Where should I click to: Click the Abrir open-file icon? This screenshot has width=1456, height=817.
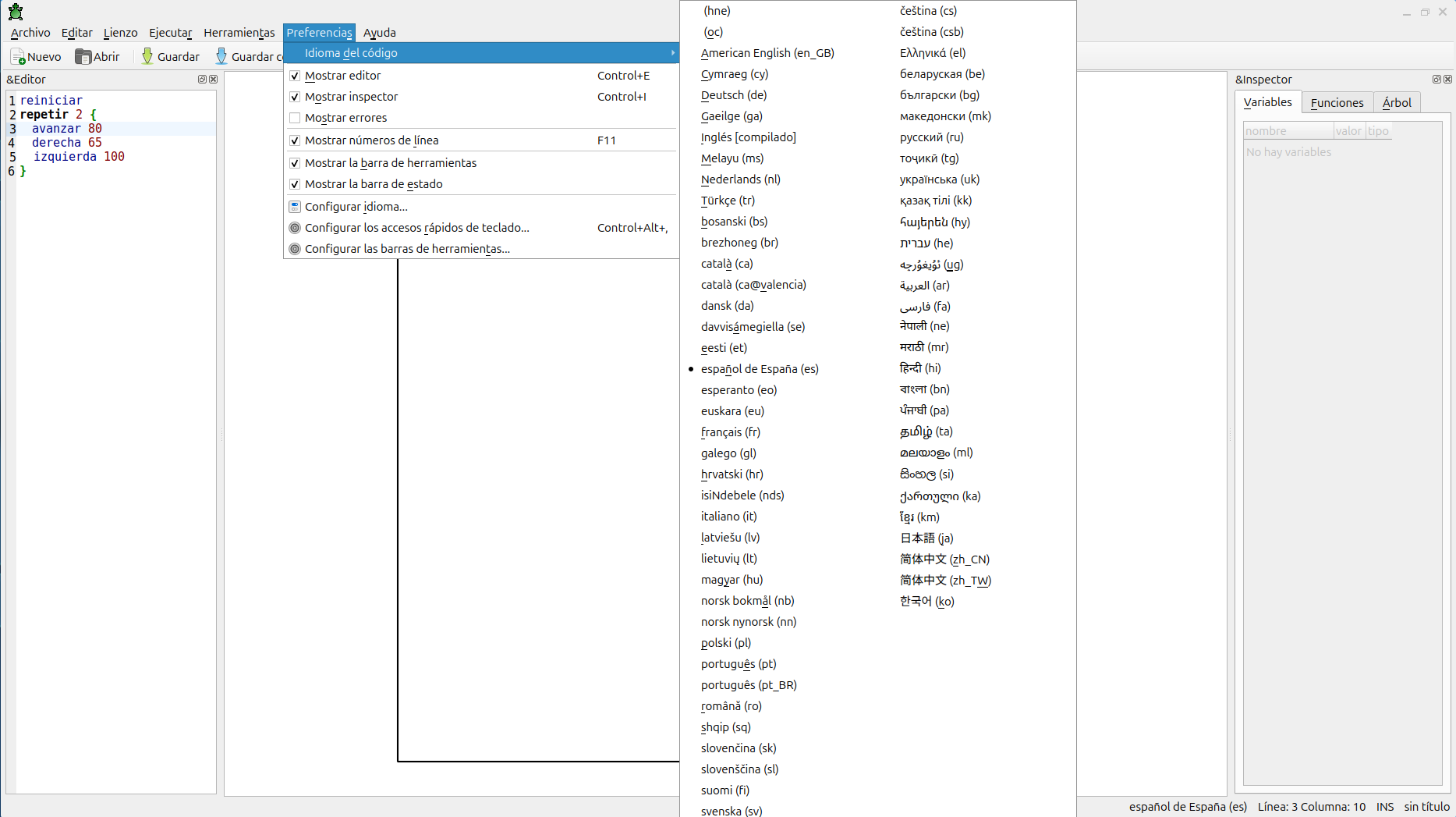[x=83, y=57]
